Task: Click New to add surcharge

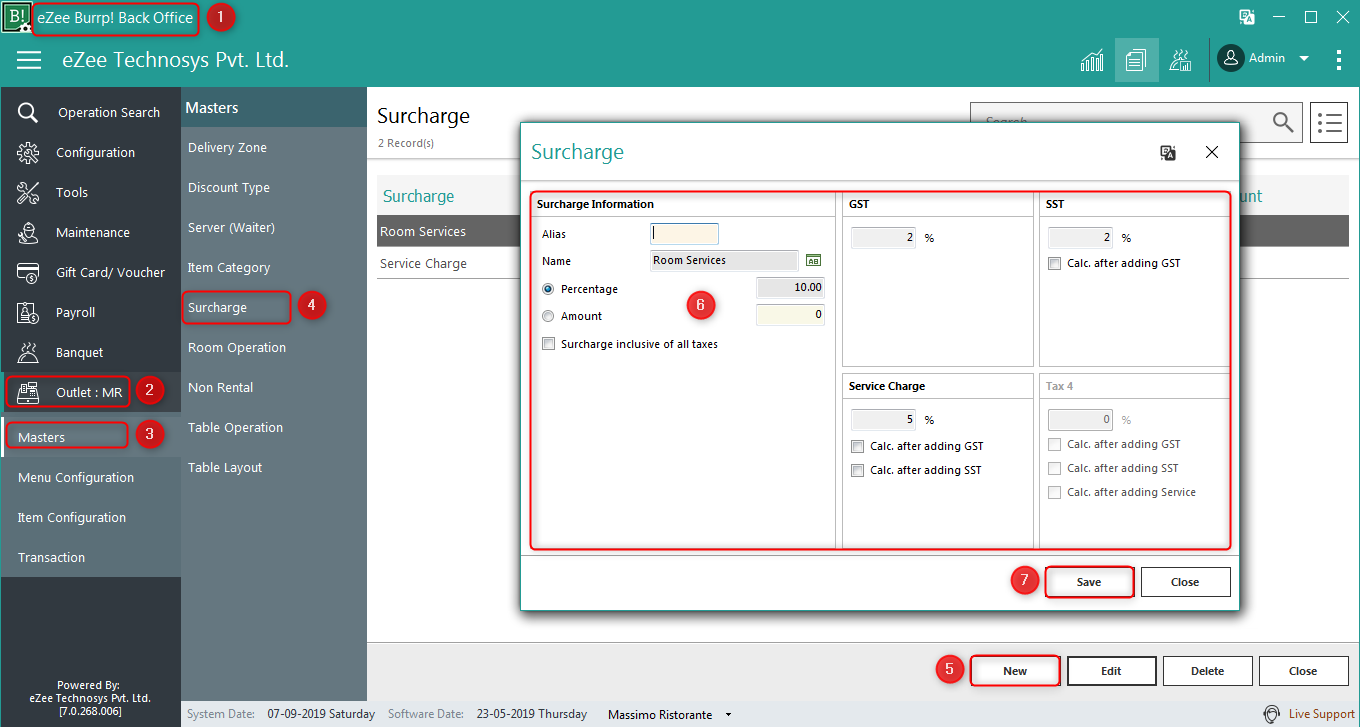Action: [x=1015, y=671]
